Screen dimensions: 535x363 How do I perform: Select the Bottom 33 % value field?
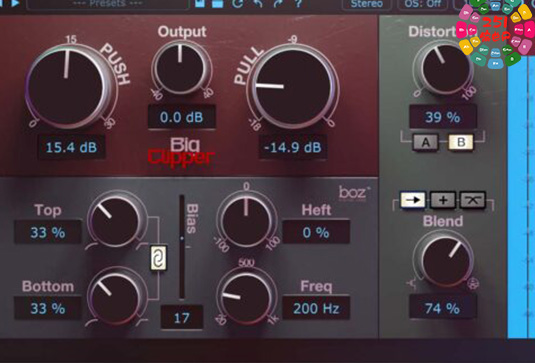[48, 309]
